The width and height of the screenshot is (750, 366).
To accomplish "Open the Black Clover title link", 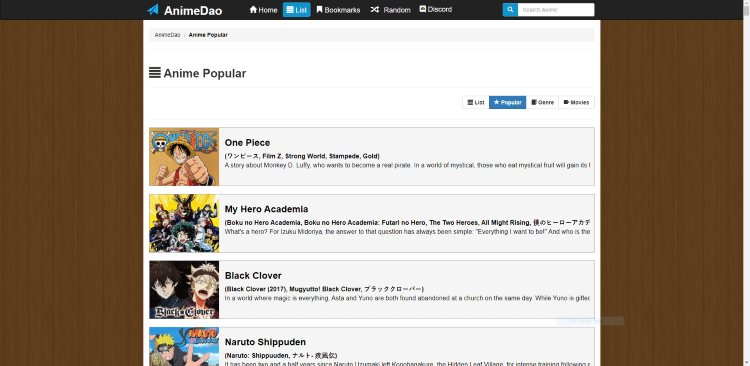I will pyautogui.click(x=253, y=276).
